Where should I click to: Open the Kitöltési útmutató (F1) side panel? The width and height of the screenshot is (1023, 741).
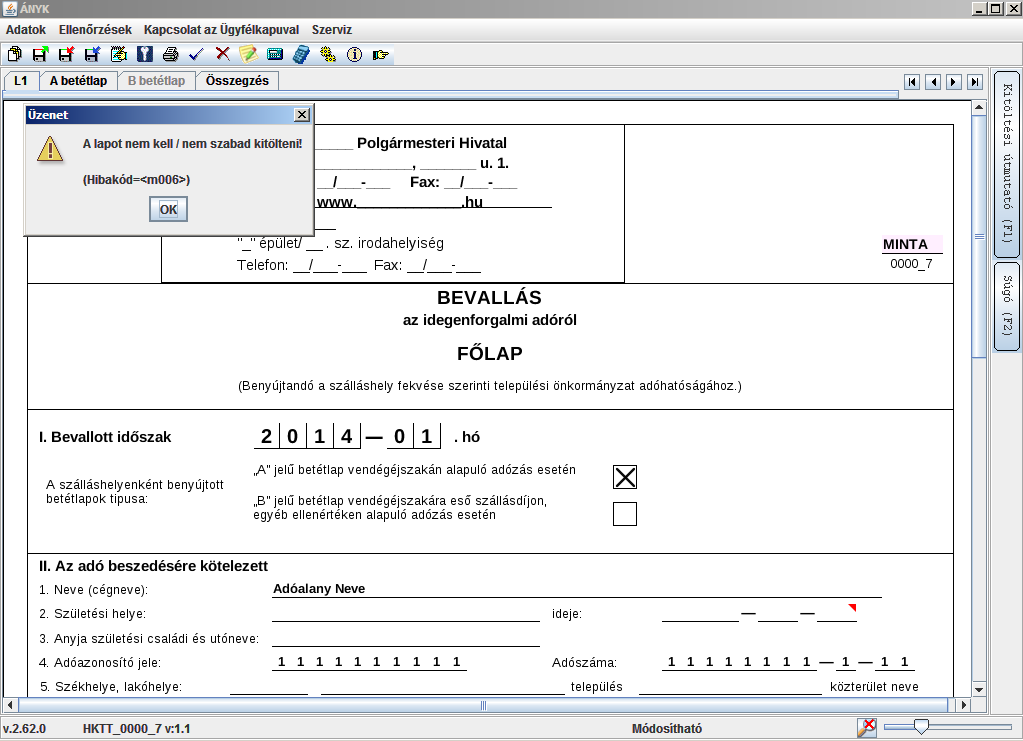(1007, 163)
